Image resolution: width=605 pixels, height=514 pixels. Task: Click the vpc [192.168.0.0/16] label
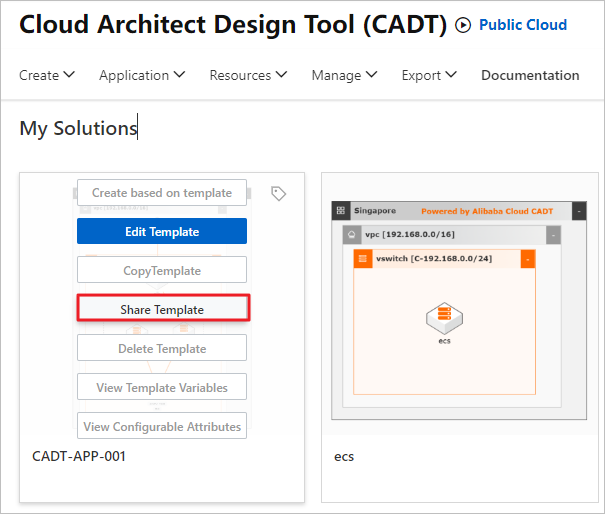pos(410,235)
